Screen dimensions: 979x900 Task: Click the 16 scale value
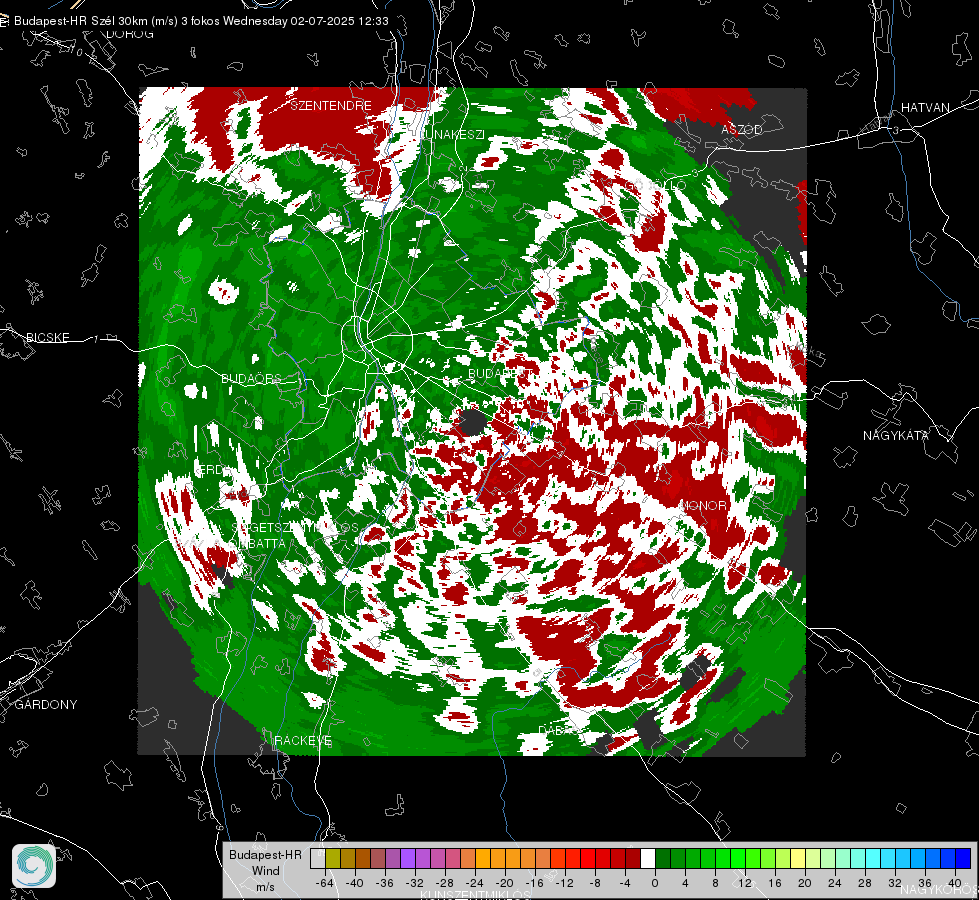click(775, 883)
